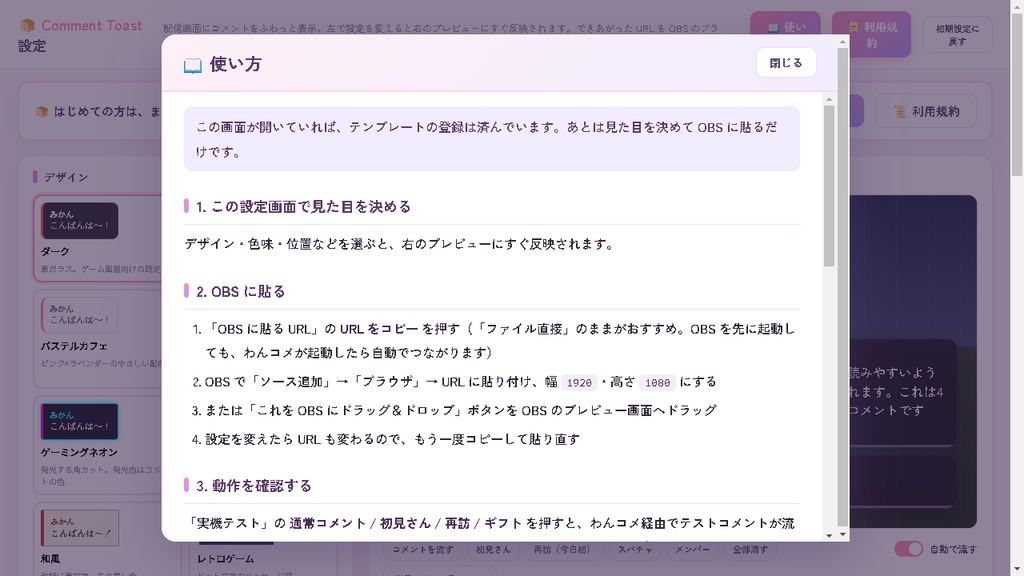Click the bold ギフト text
Screen dimensions: 1024x576
click(x=503, y=523)
